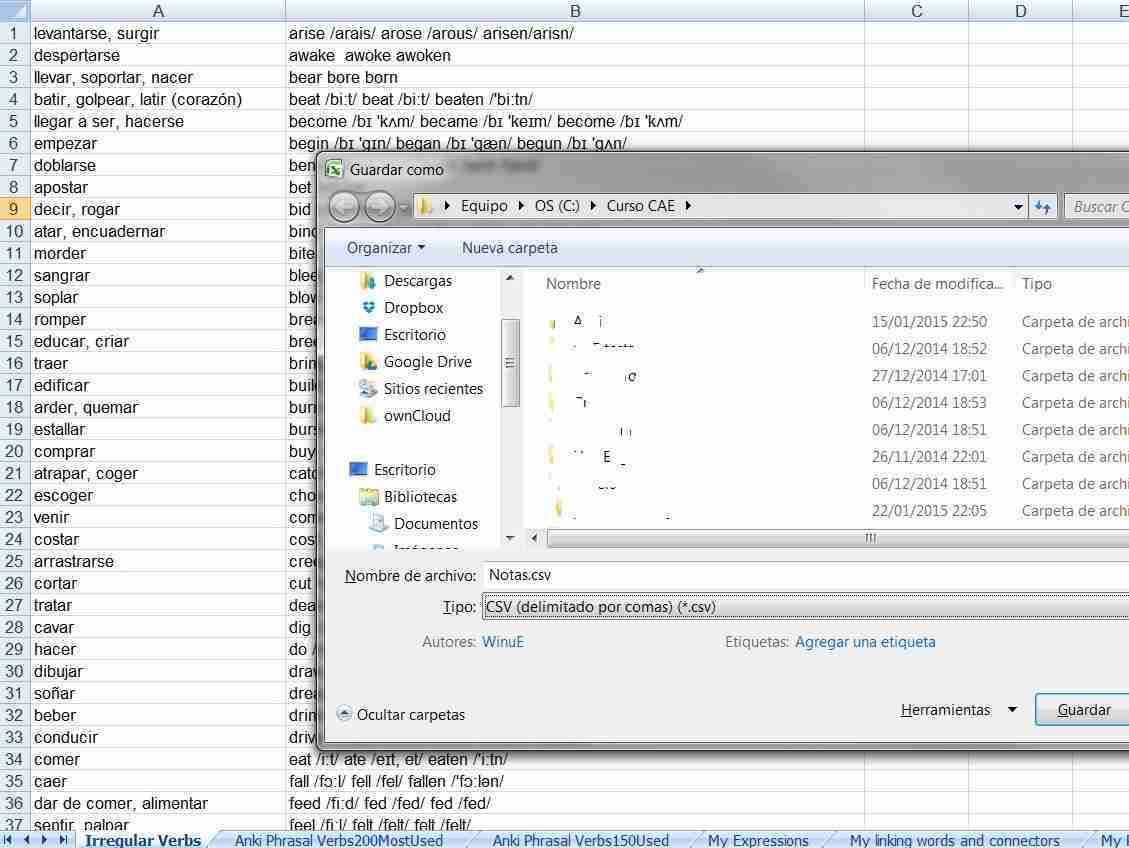Click file list horizontal scrollbar left arrow
This screenshot has height=848, width=1129.
534,538
